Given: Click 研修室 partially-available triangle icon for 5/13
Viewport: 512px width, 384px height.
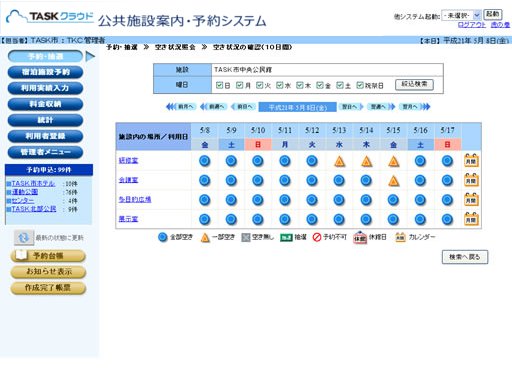Looking at the screenshot, I should pyautogui.click(x=339, y=161).
